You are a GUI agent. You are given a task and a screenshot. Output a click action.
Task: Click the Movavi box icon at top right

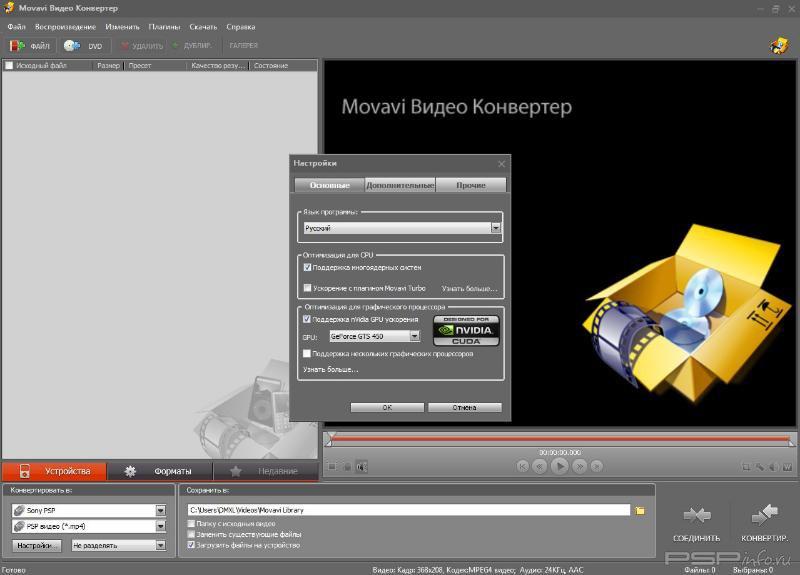(x=779, y=46)
